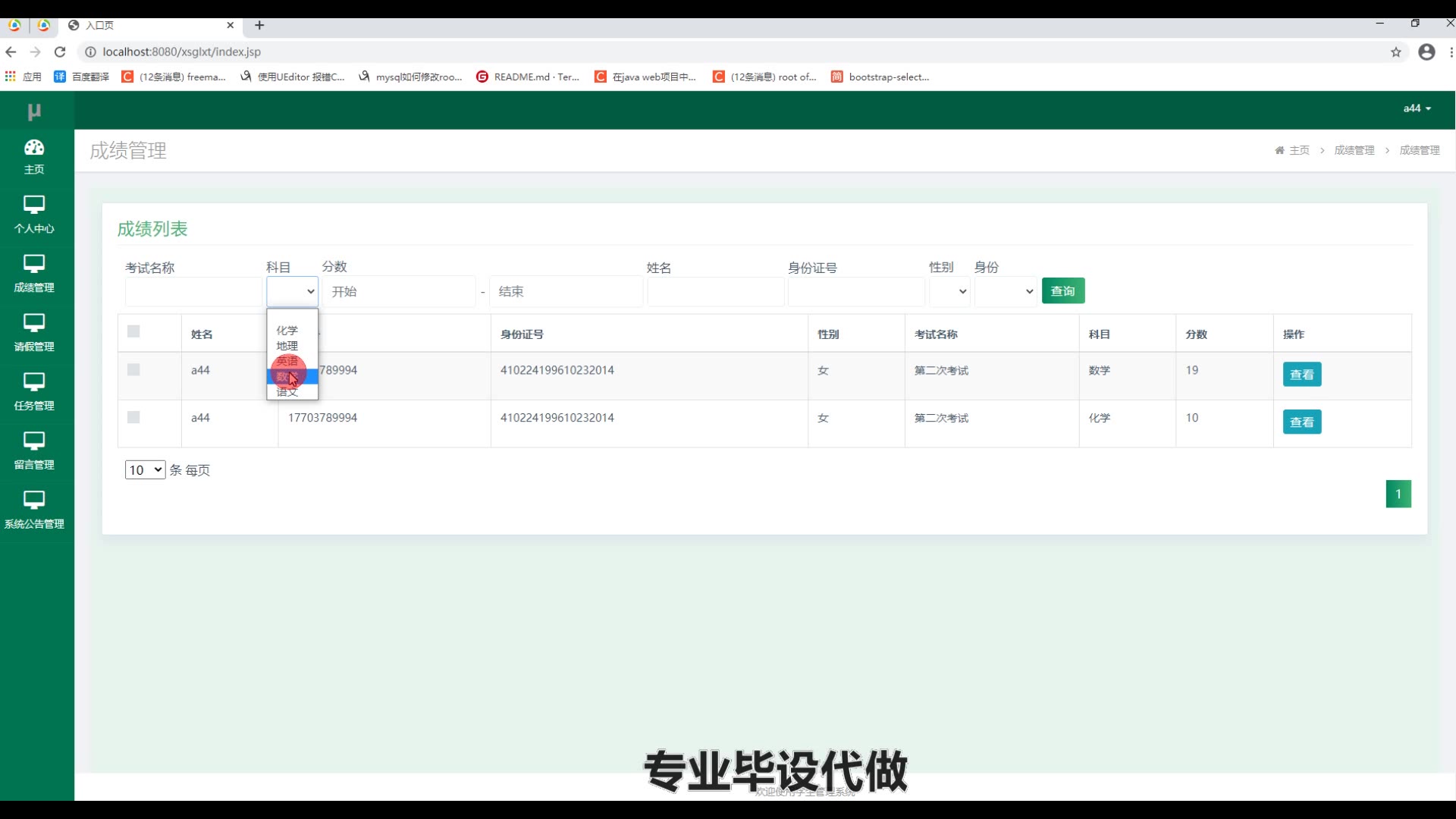Open 任务管理 in the sidebar
Image resolution: width=1456 pixels, height=819 pixels.
pyautogui.click(x=34, y=392)
